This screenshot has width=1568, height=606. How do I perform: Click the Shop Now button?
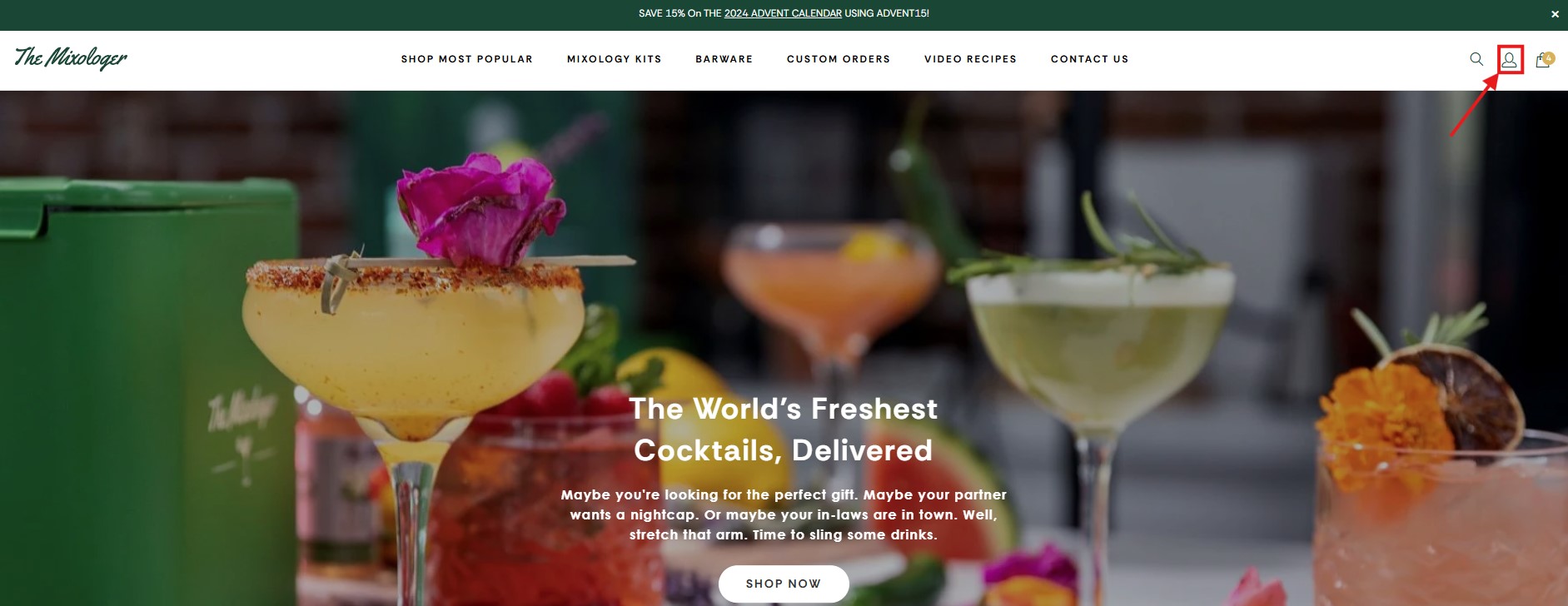[x=784, y=584]
